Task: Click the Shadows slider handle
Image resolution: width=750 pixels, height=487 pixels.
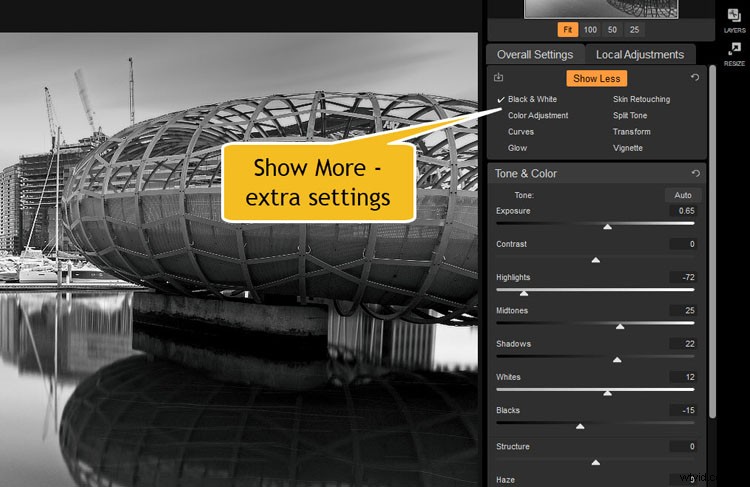Action: 617,359
